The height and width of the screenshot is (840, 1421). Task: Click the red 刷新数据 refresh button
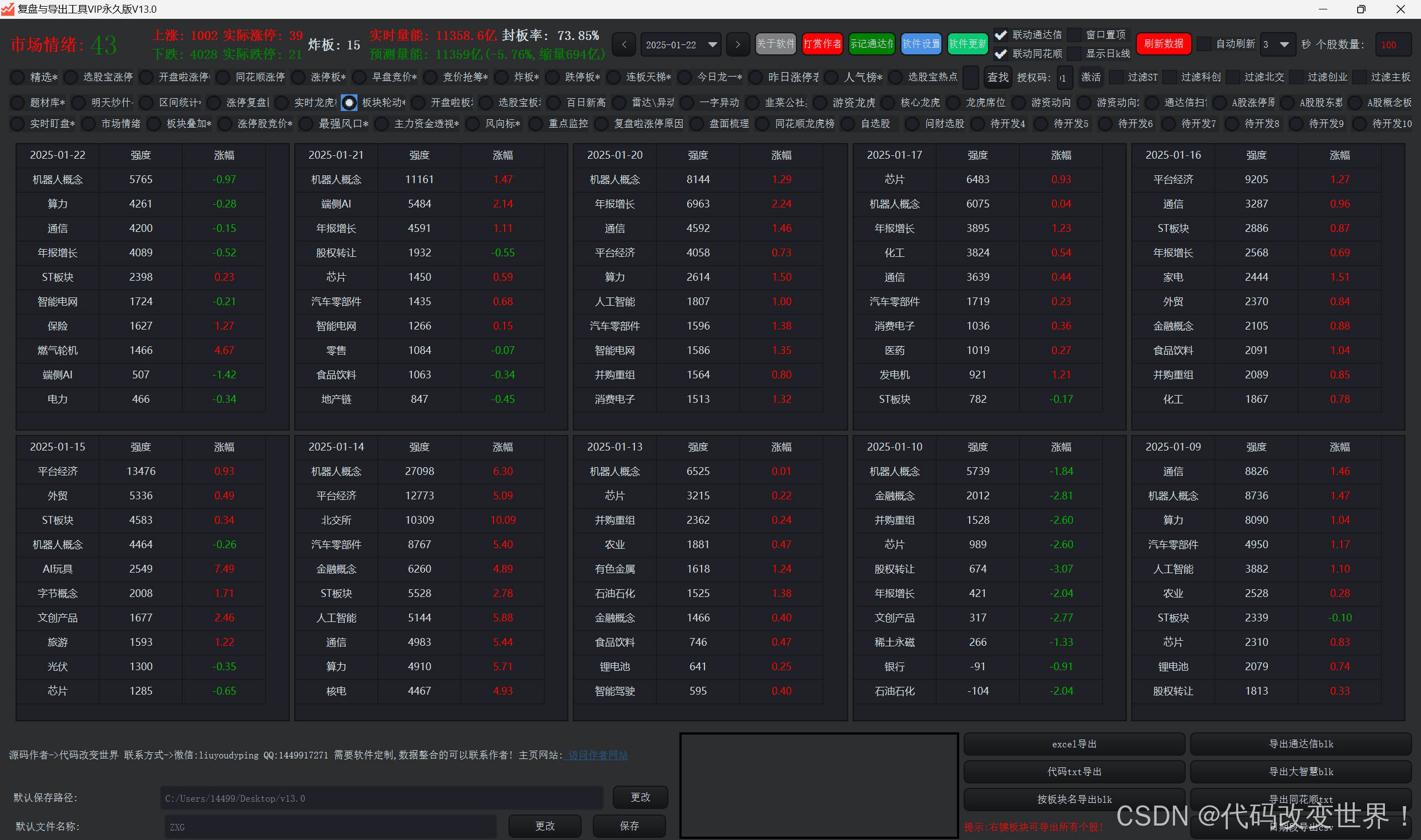pos(1163,44)
